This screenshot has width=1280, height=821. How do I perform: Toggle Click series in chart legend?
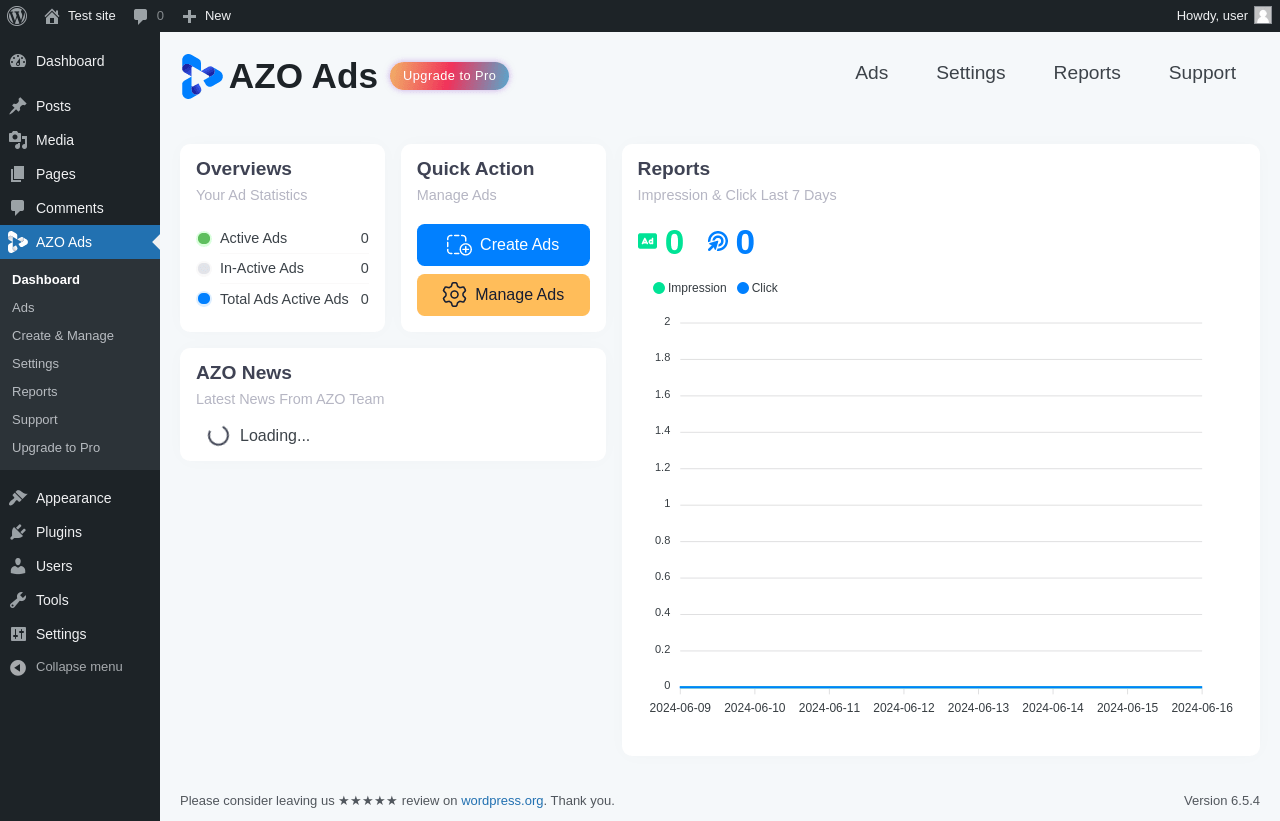pos(757,288)
